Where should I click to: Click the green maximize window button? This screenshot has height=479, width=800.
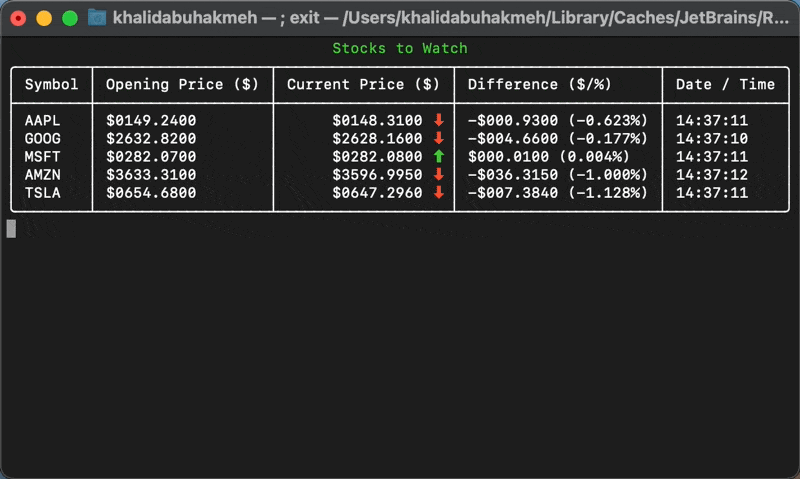[70, 18]
